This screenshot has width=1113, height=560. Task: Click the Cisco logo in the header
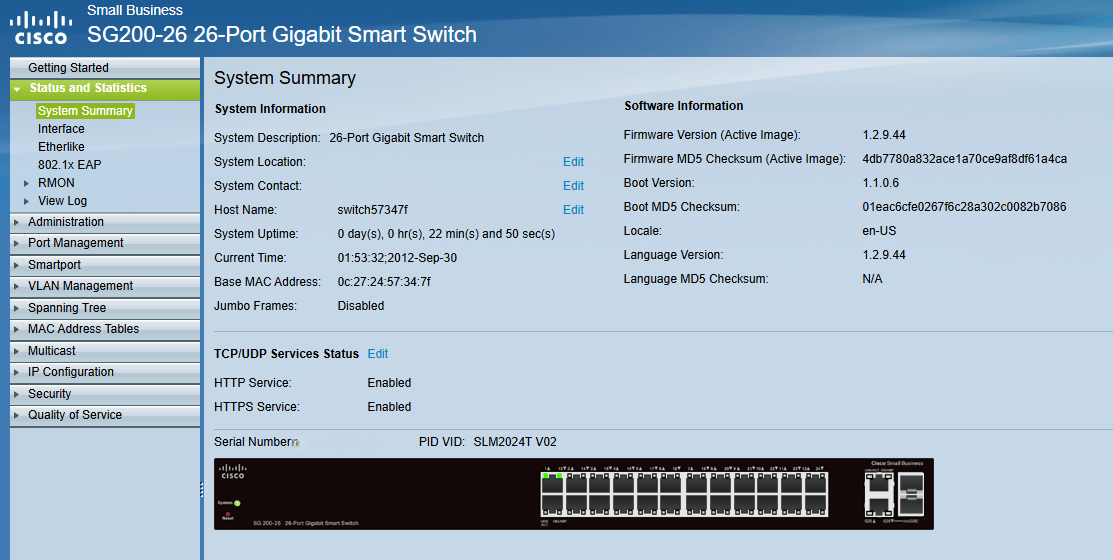[39, 28]
